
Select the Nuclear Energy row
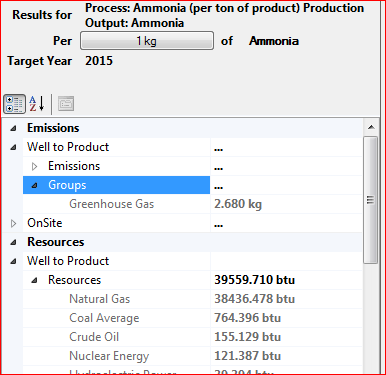click(192, 356)
